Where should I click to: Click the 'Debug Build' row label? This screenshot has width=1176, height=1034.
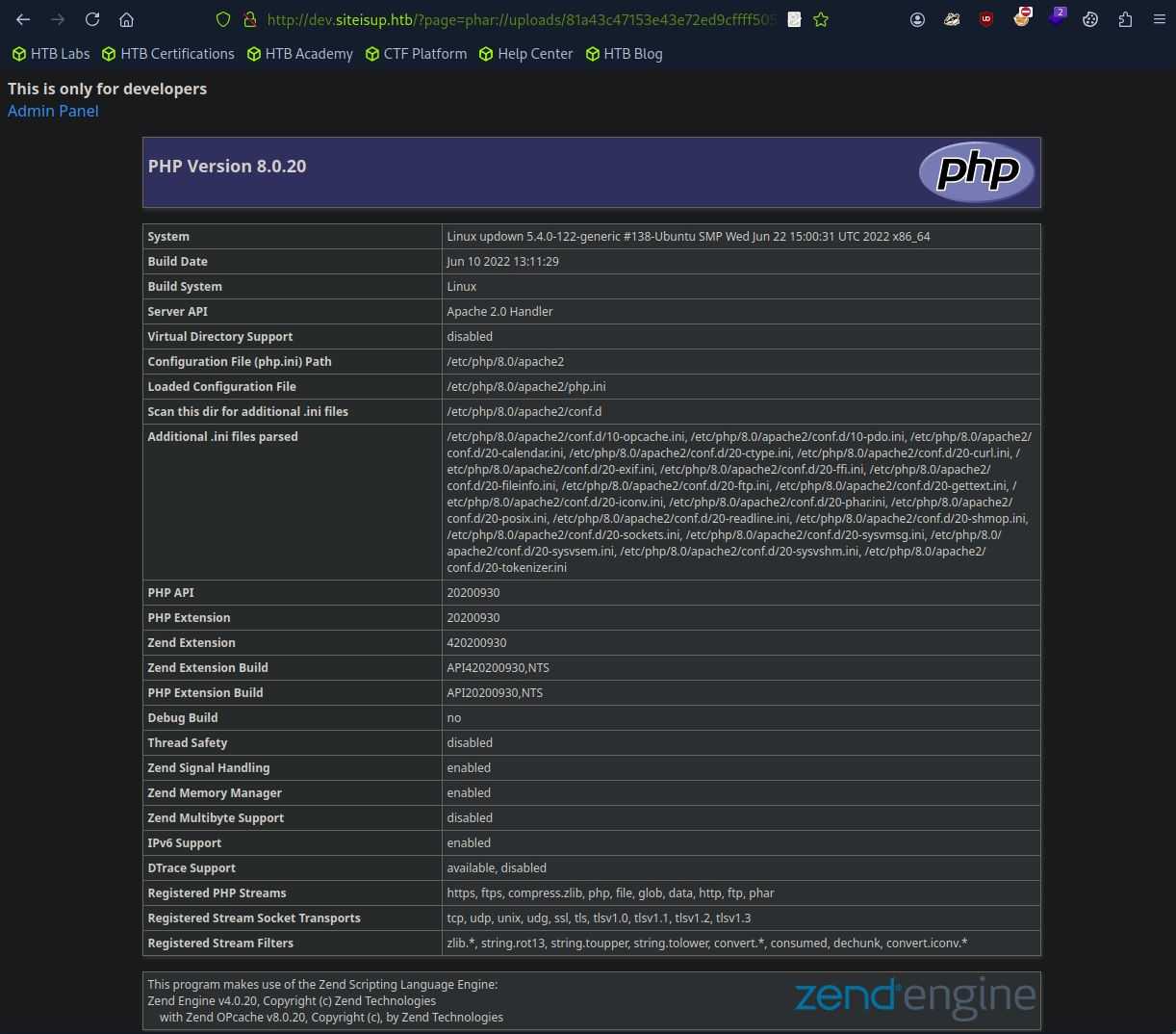pyautogui.click(x=183, y=717)
